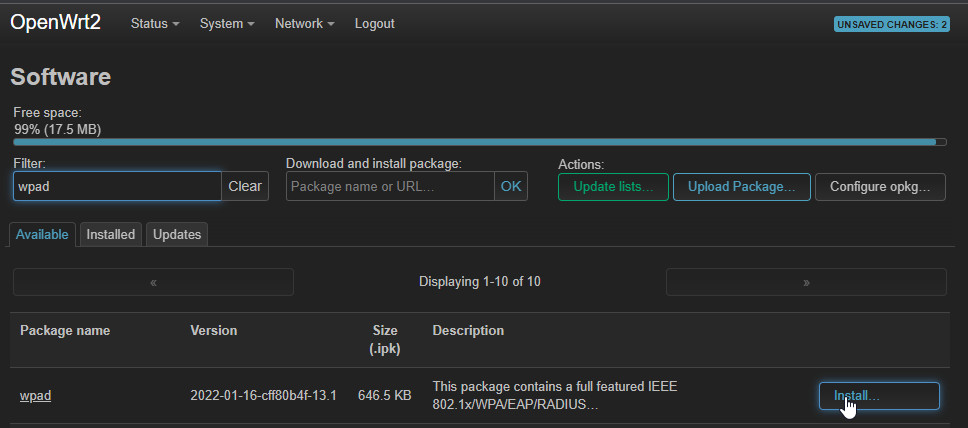Click the Package name or URL field
Image resolution: width=968 pixels, height=428 pixels.
(390, 186)
